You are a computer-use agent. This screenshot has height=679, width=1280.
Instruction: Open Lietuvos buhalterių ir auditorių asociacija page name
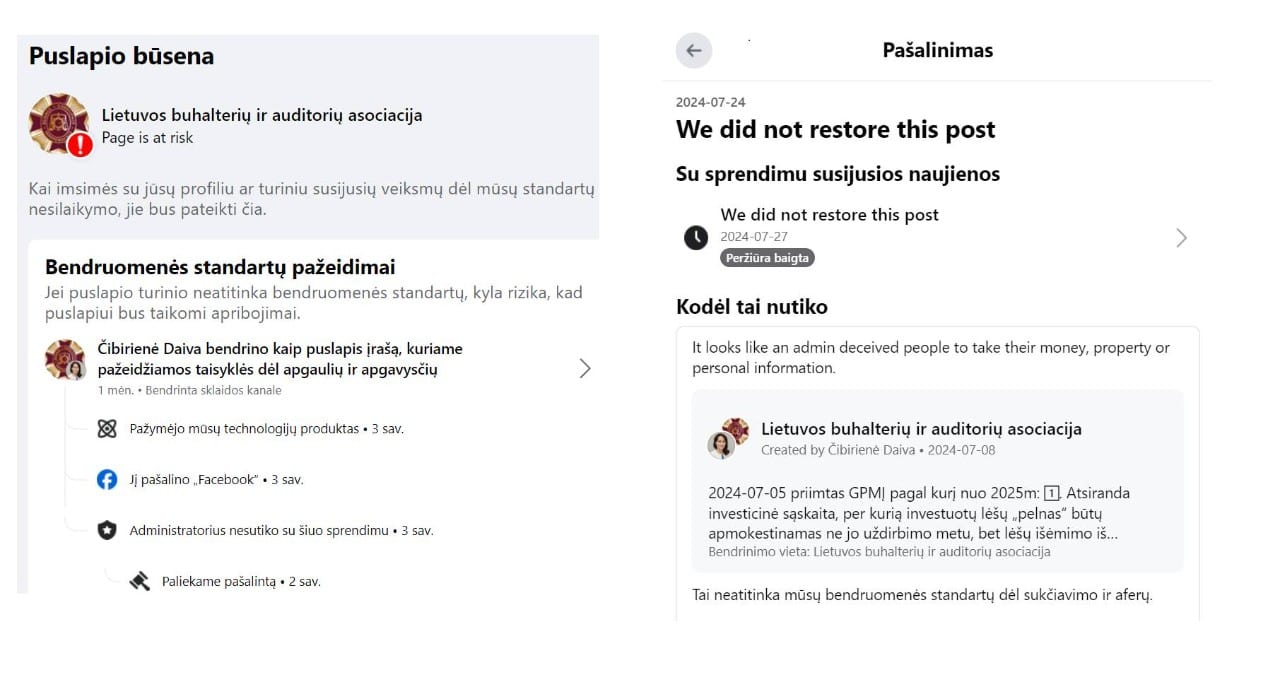click(262, 115)
